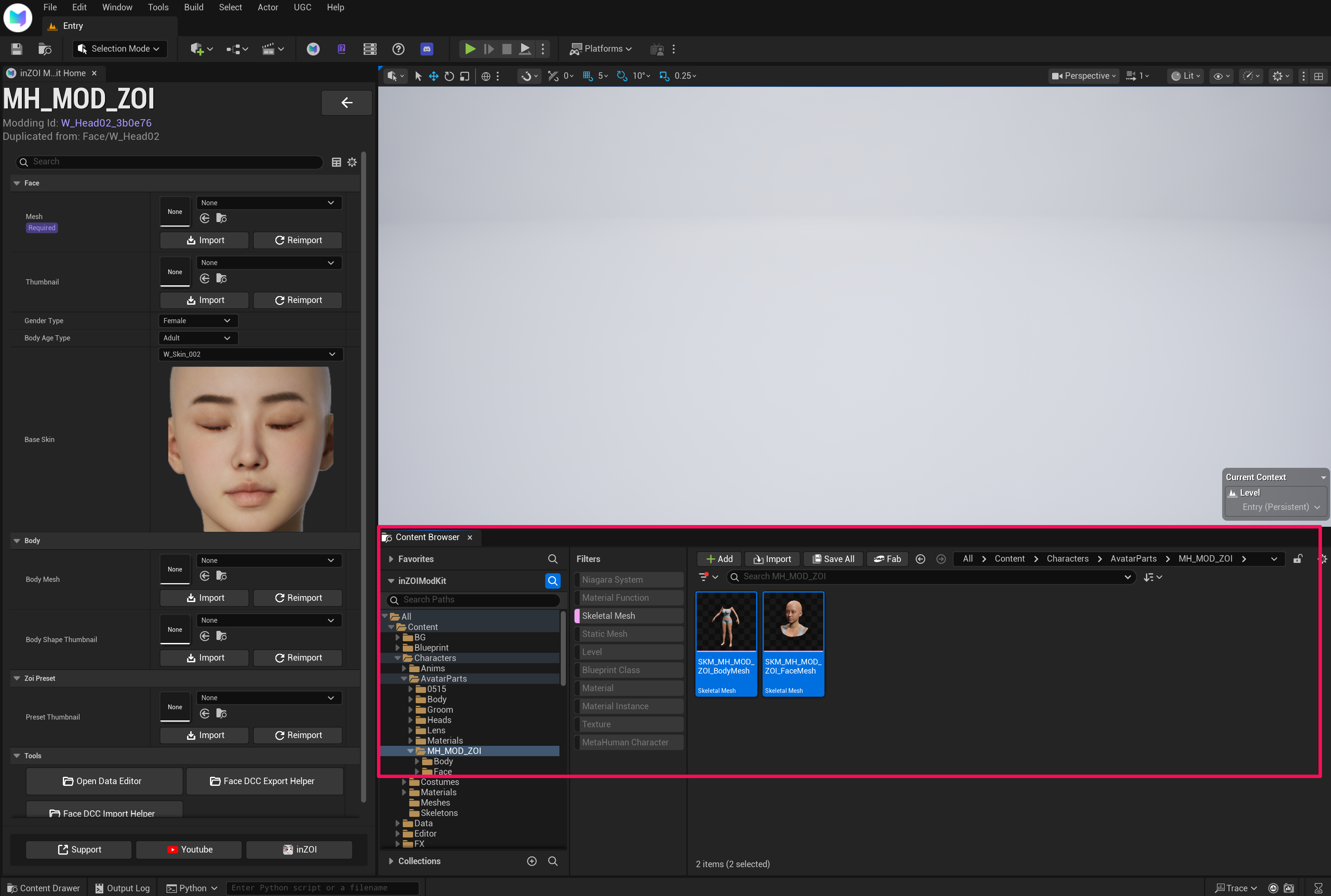Use selected asset arrow for Face Mesh
Viewport: 1331px width, 896px height.
tap(204, 218)
